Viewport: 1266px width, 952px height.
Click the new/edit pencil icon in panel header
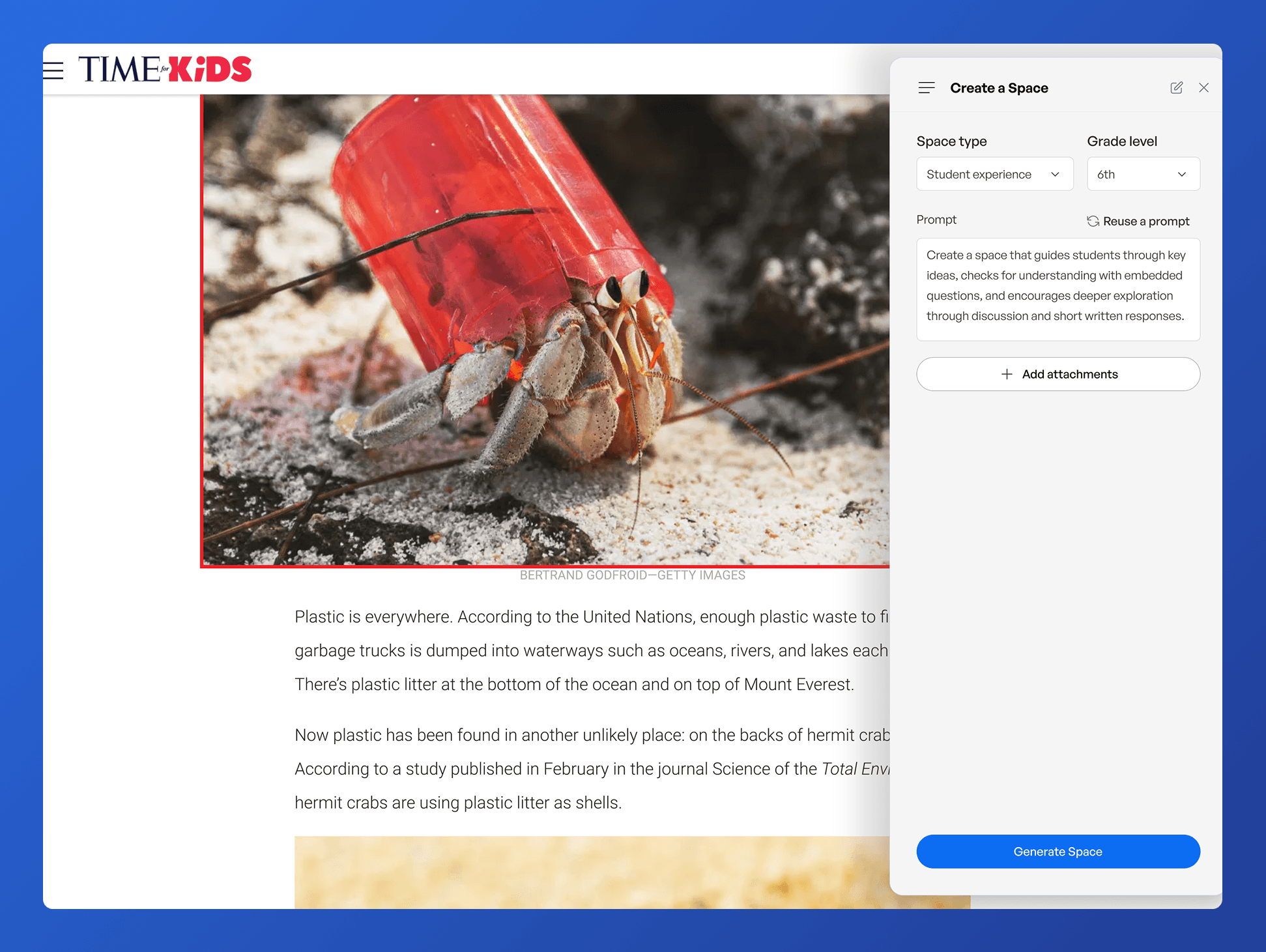click(x=1176, y=88)
